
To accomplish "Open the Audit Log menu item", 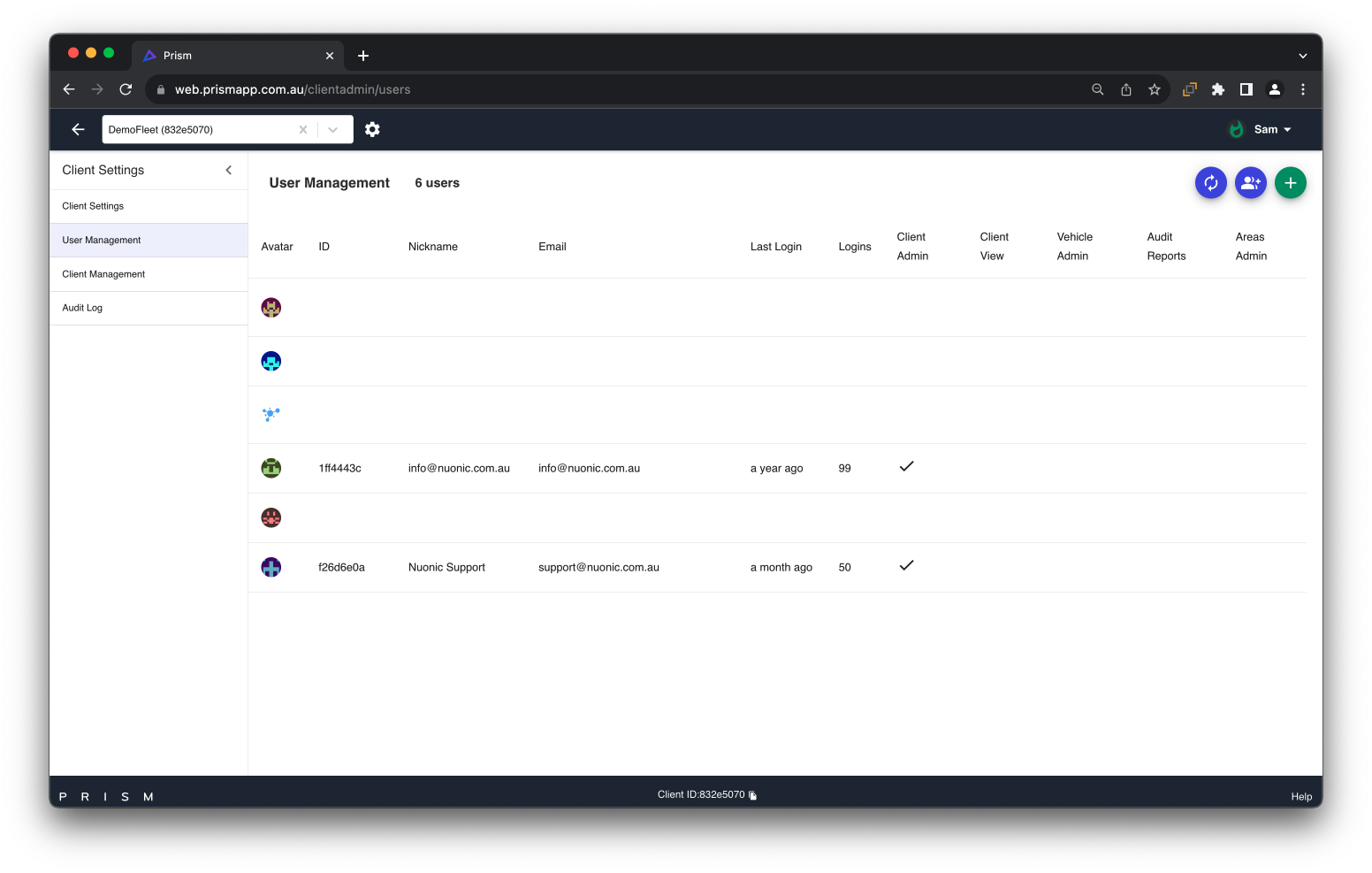I will pos(82,308).
